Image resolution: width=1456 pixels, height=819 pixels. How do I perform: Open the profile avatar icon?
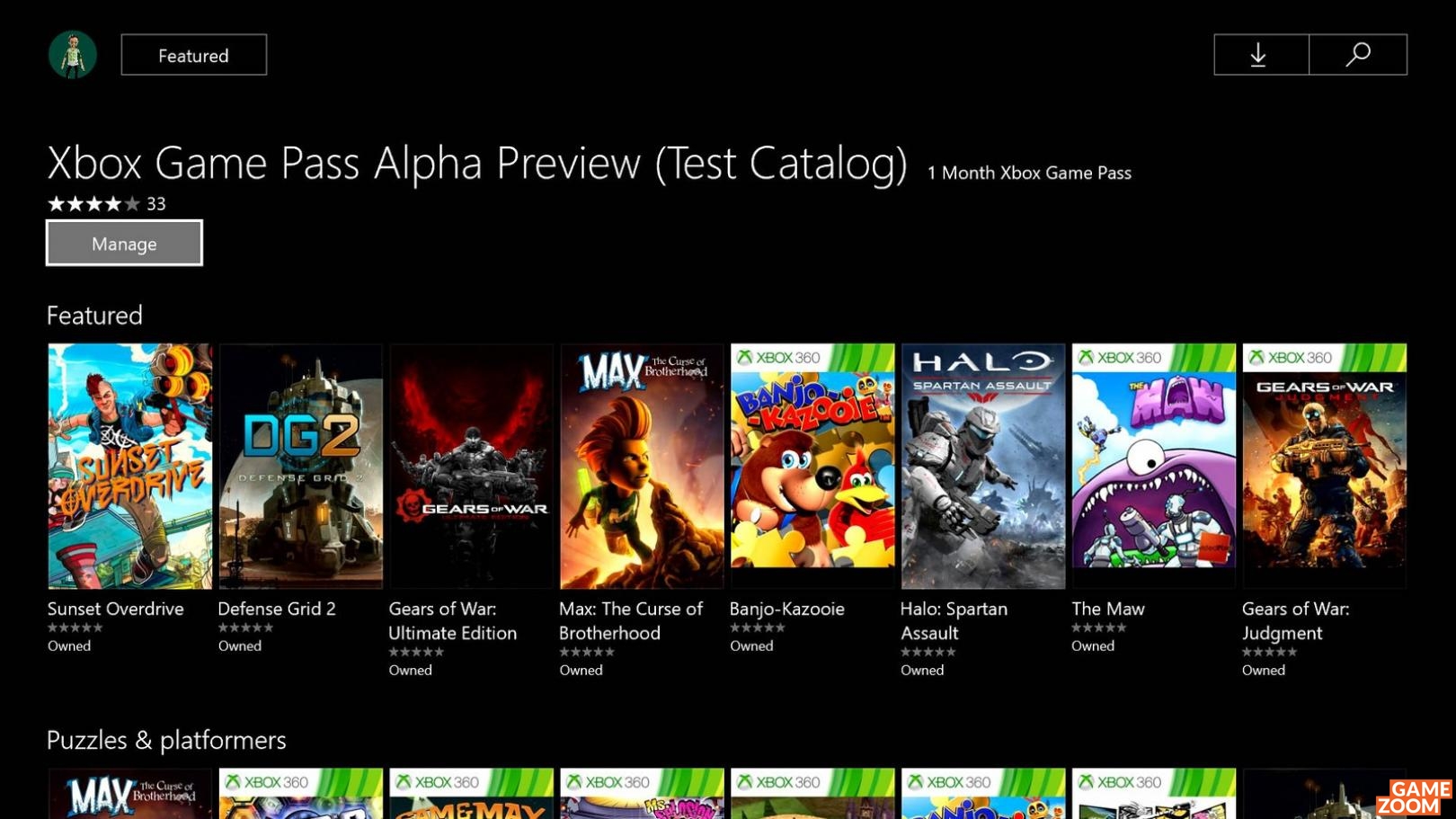tap(73, 55)
